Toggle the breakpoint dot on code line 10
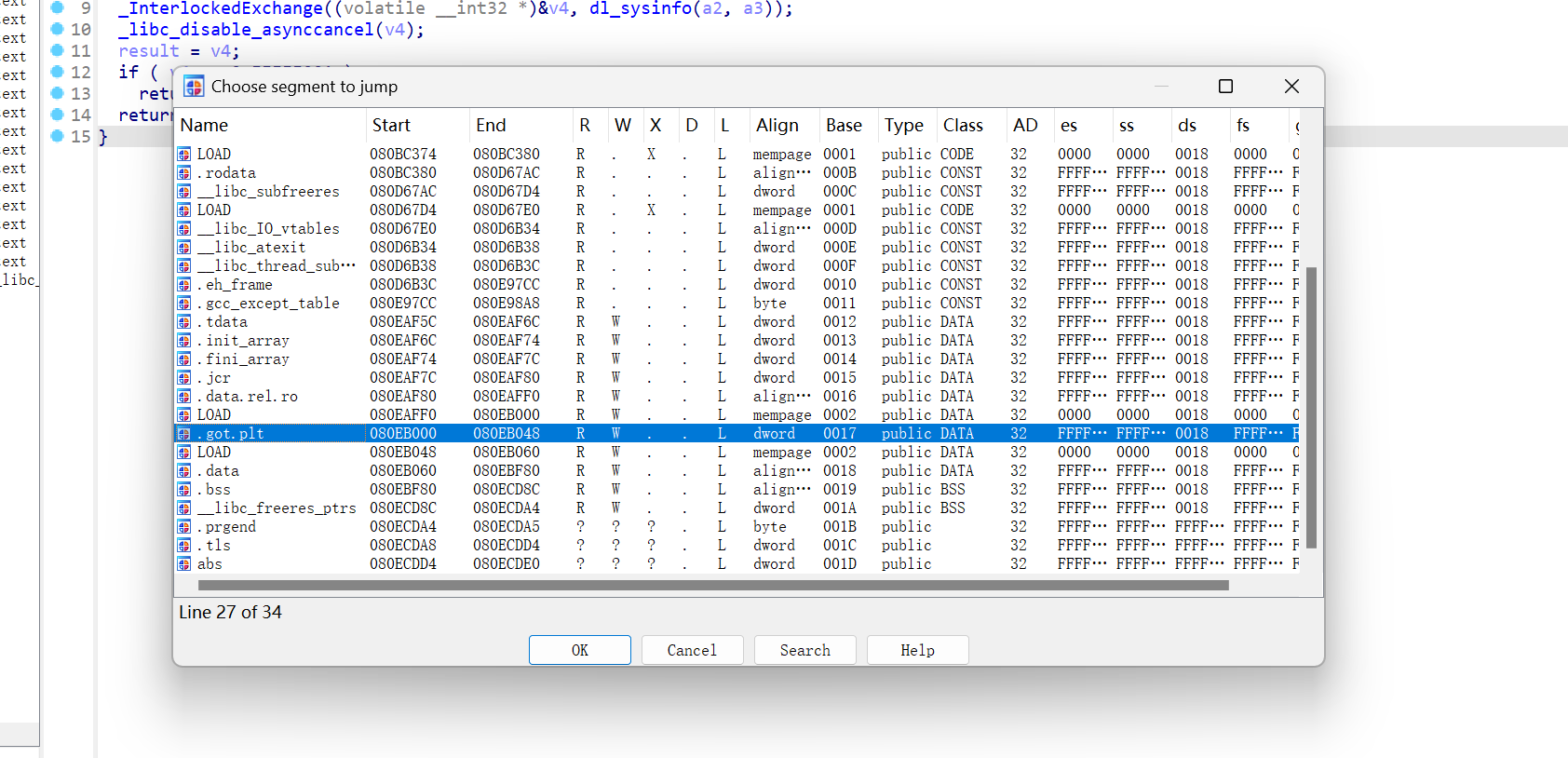This screenshot has height=758, width=1568. (x=57, y=29)
